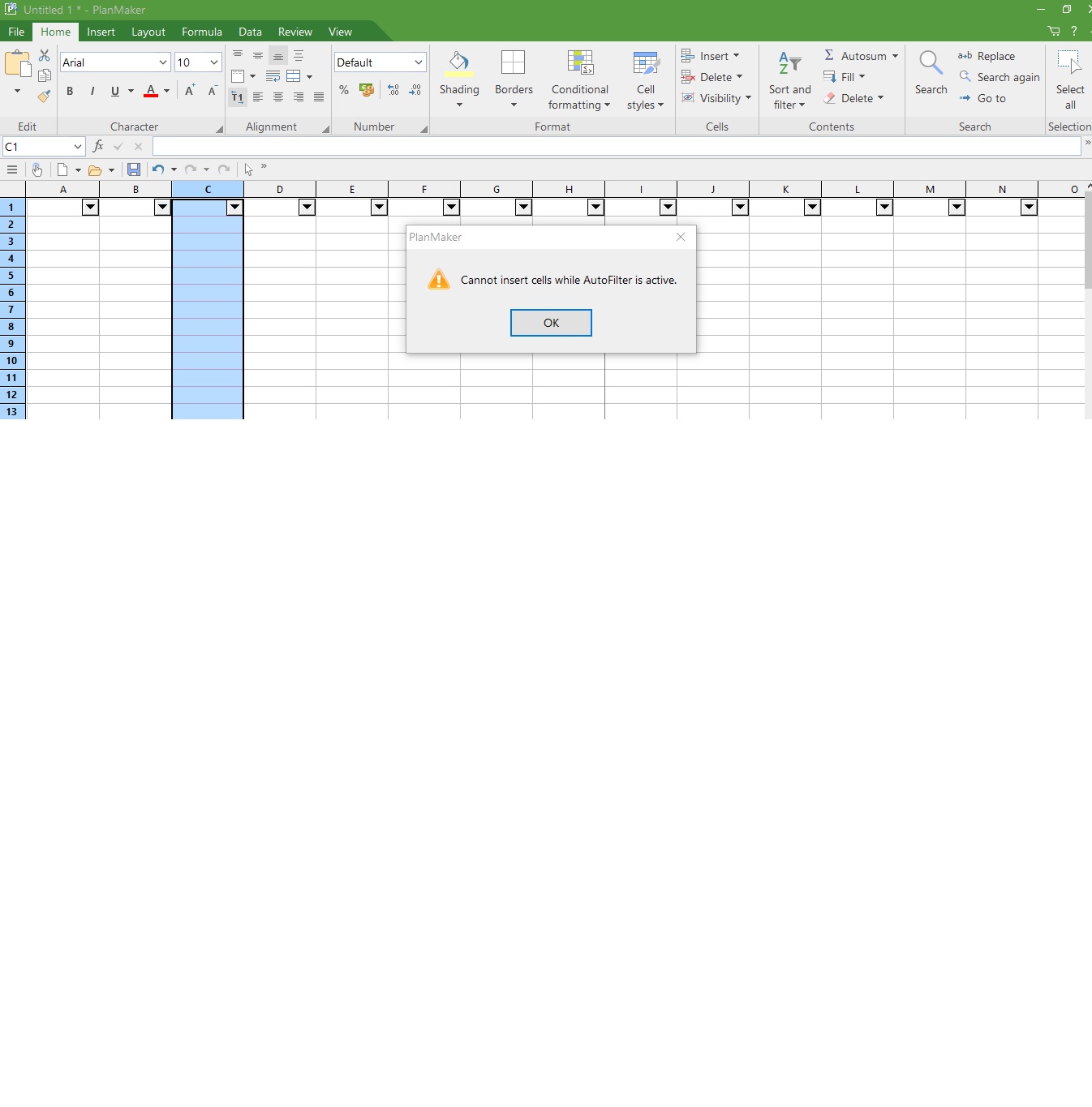
Task: Toggle italic formatting
Action: point(92,91)
